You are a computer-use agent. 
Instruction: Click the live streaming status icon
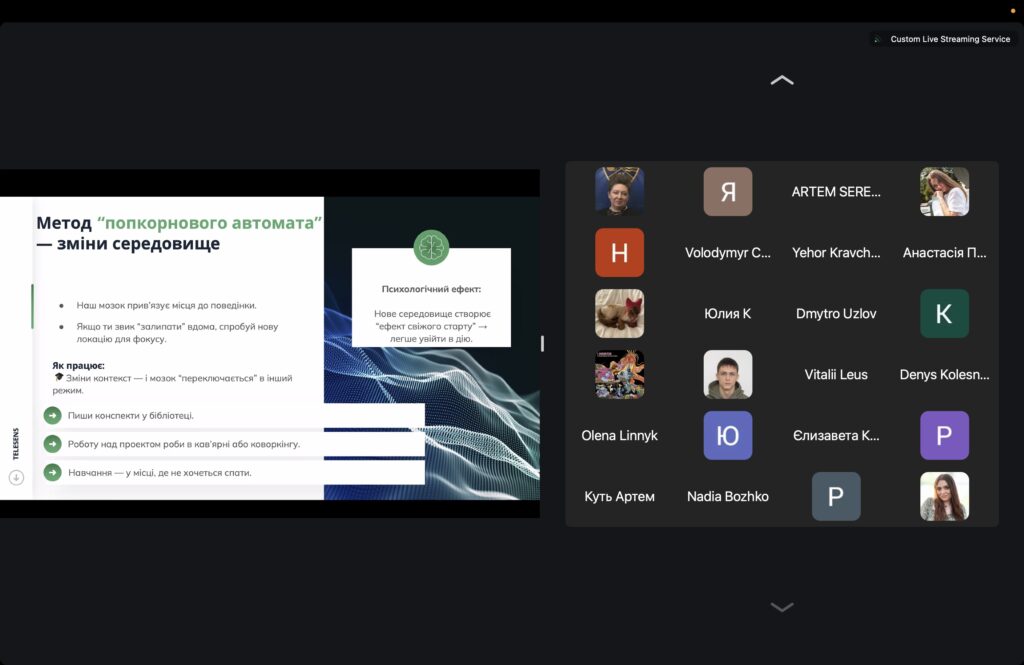point(877,40)
